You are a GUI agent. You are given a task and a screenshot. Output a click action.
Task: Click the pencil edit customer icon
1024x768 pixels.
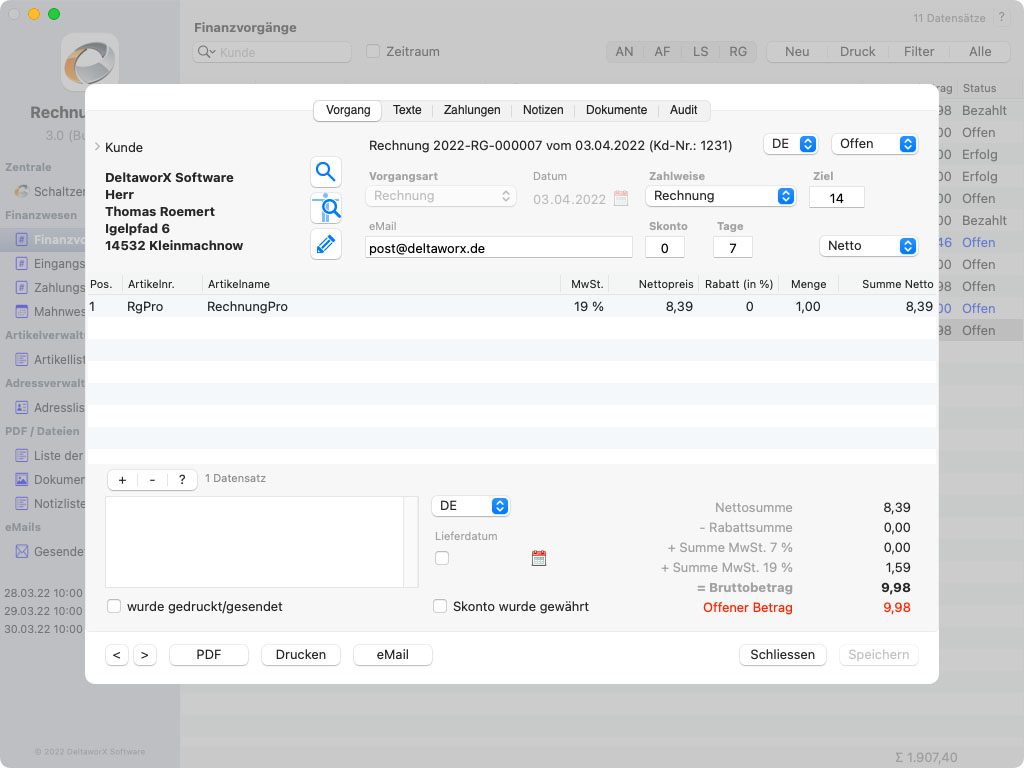coord(325,244)
